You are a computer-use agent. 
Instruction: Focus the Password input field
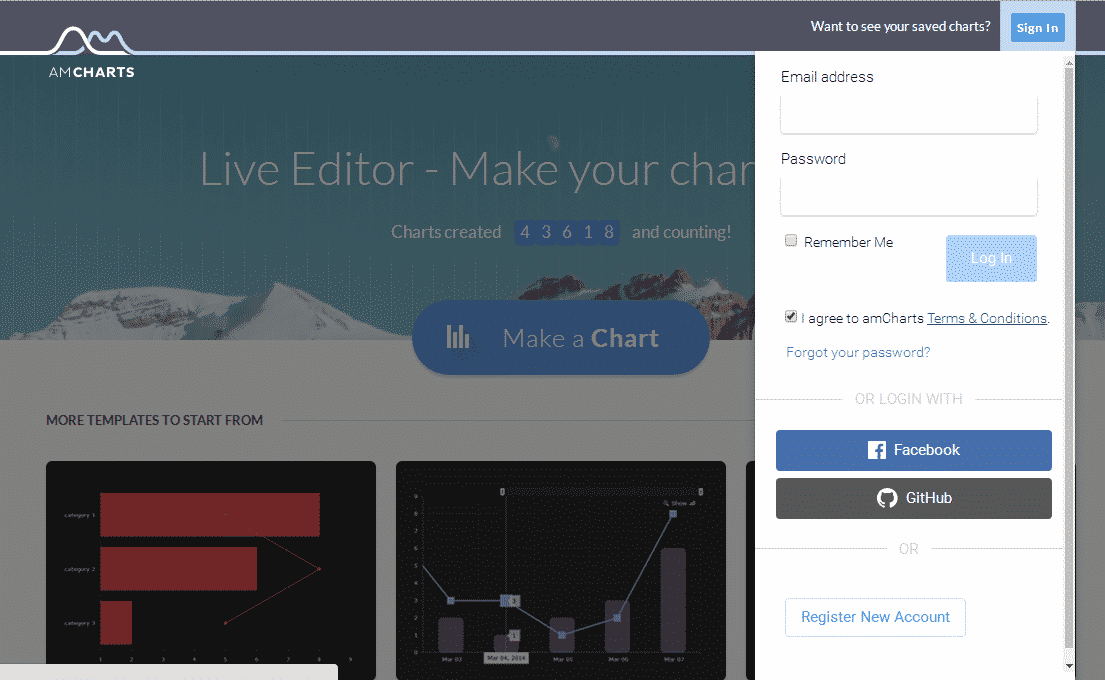(908, 197)
